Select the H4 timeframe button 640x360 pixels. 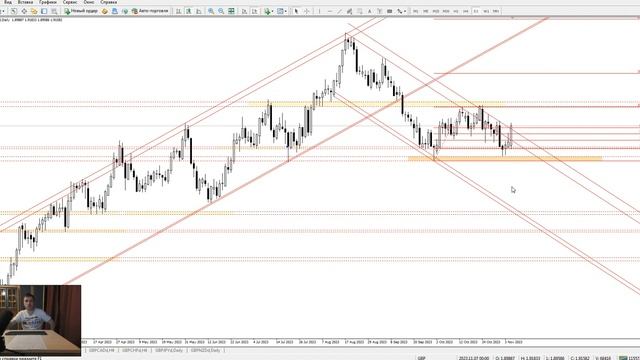(466, 11)
